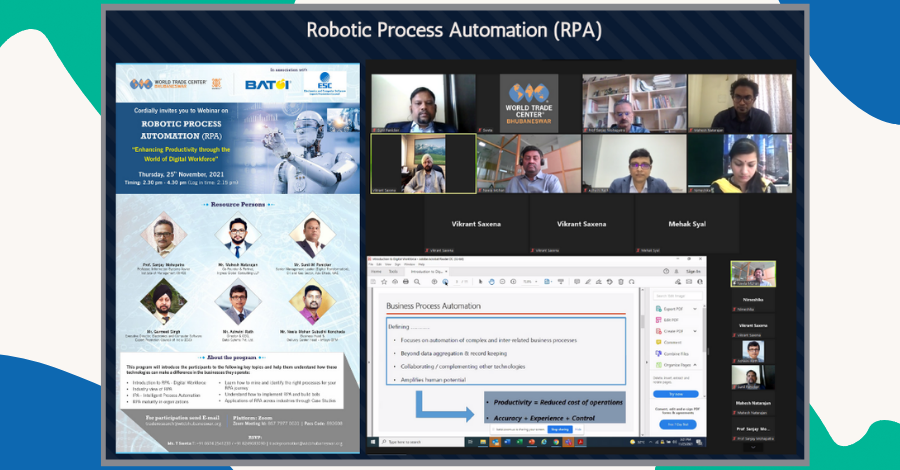Click the Print icon in Acrobat toolbar
900x470 pixels.
point(406,282)
